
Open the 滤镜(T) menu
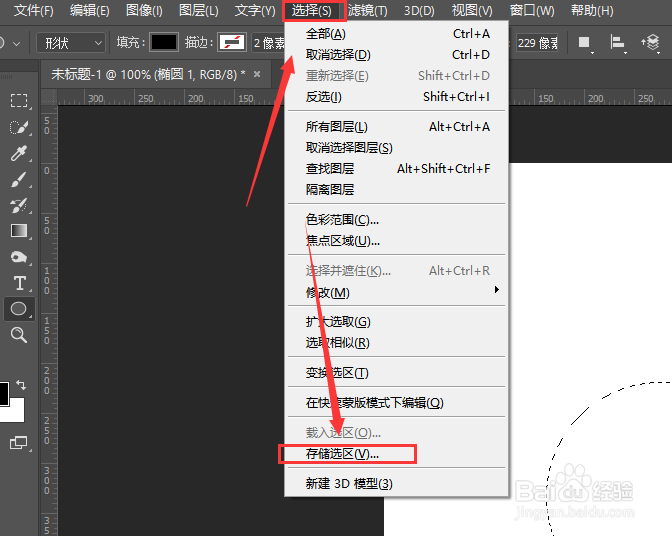pos(367,11)
